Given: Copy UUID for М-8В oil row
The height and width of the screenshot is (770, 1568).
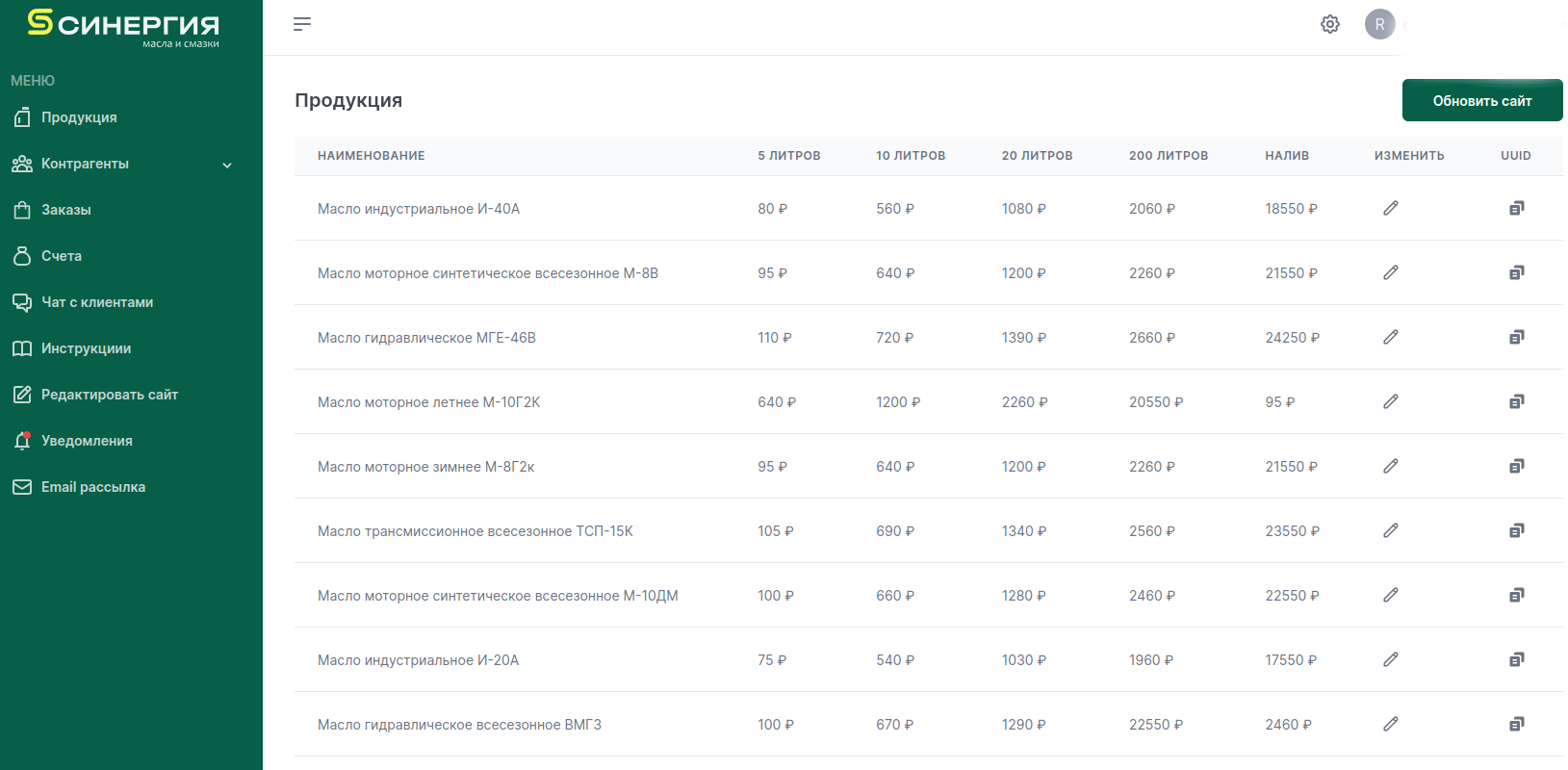Looking at the screenshot, I should pyautogui.click(x=1517, y=272).
